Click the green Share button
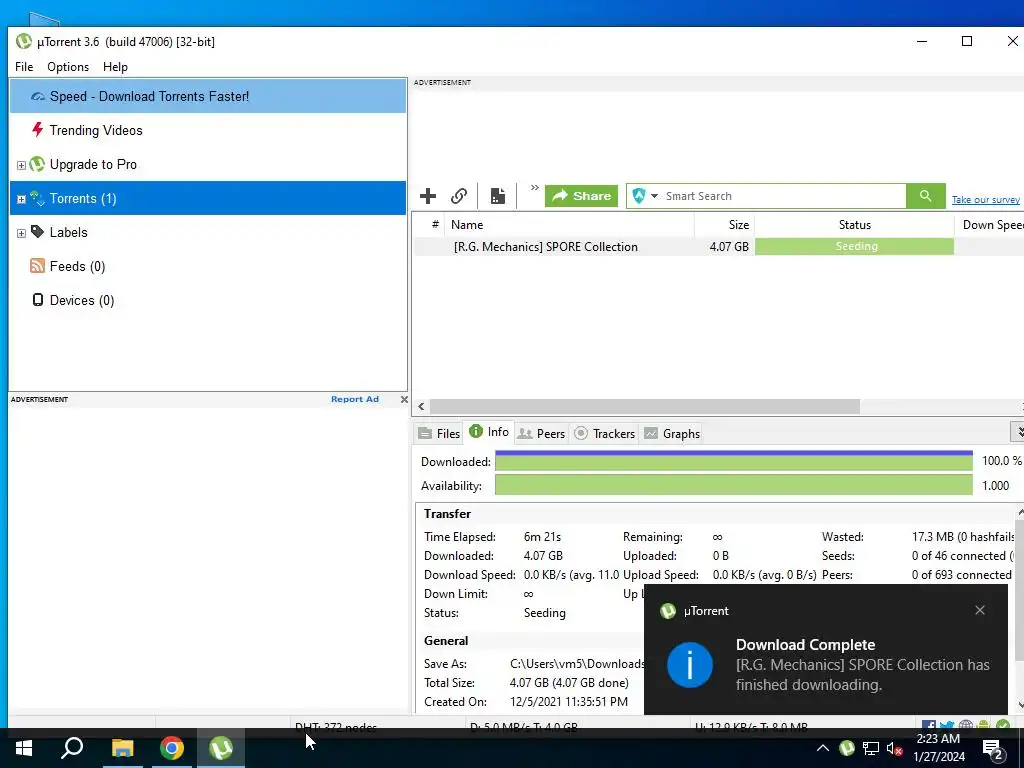Viewport: 1024px width, 768px height. [x=581, y=196]
